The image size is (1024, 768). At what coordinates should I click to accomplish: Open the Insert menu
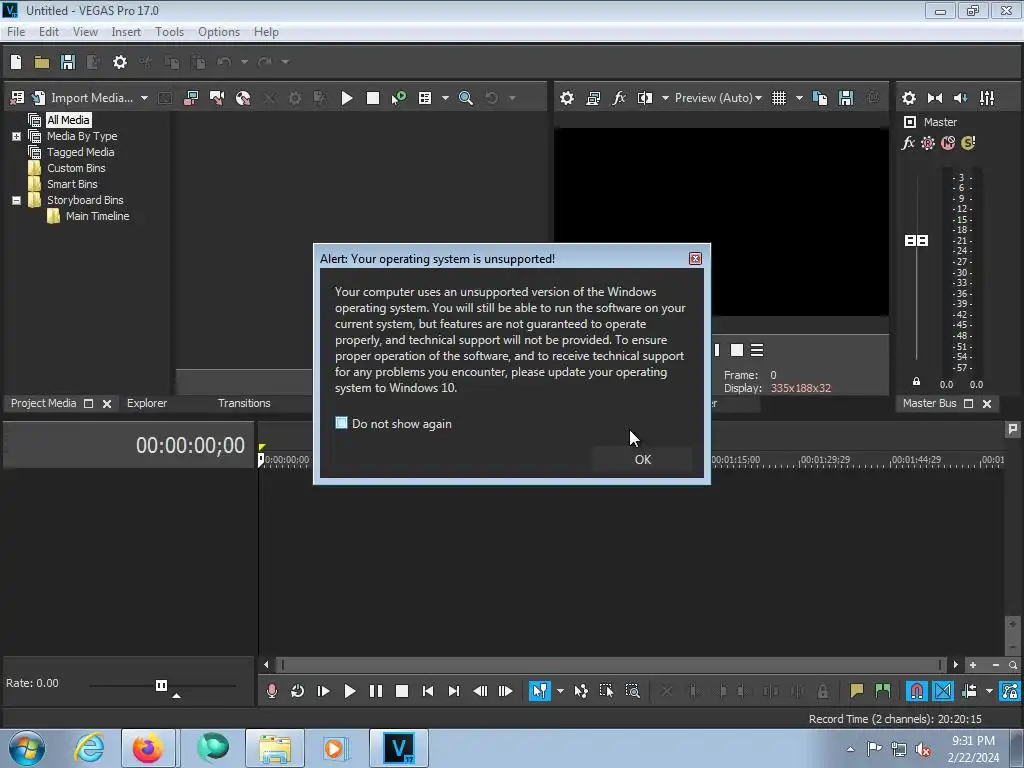[x=126, y=32]
